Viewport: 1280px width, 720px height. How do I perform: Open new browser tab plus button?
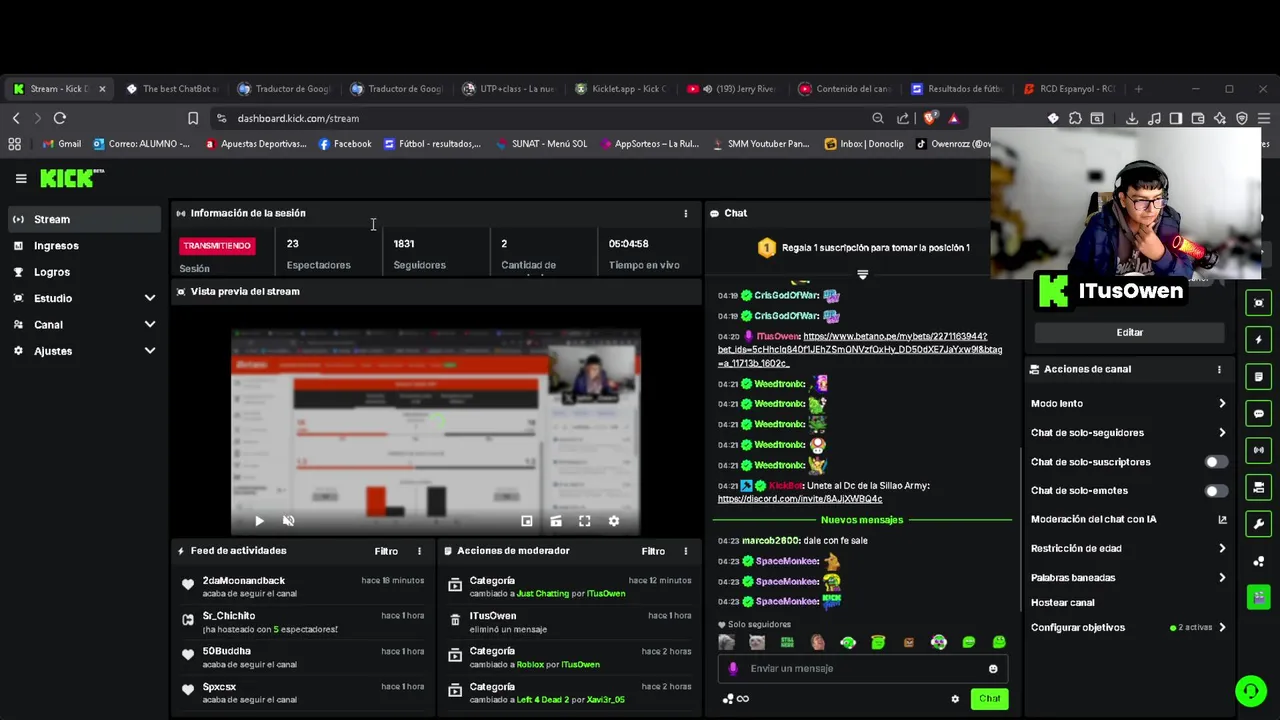pyautogui.click(x=1138, y=89)
